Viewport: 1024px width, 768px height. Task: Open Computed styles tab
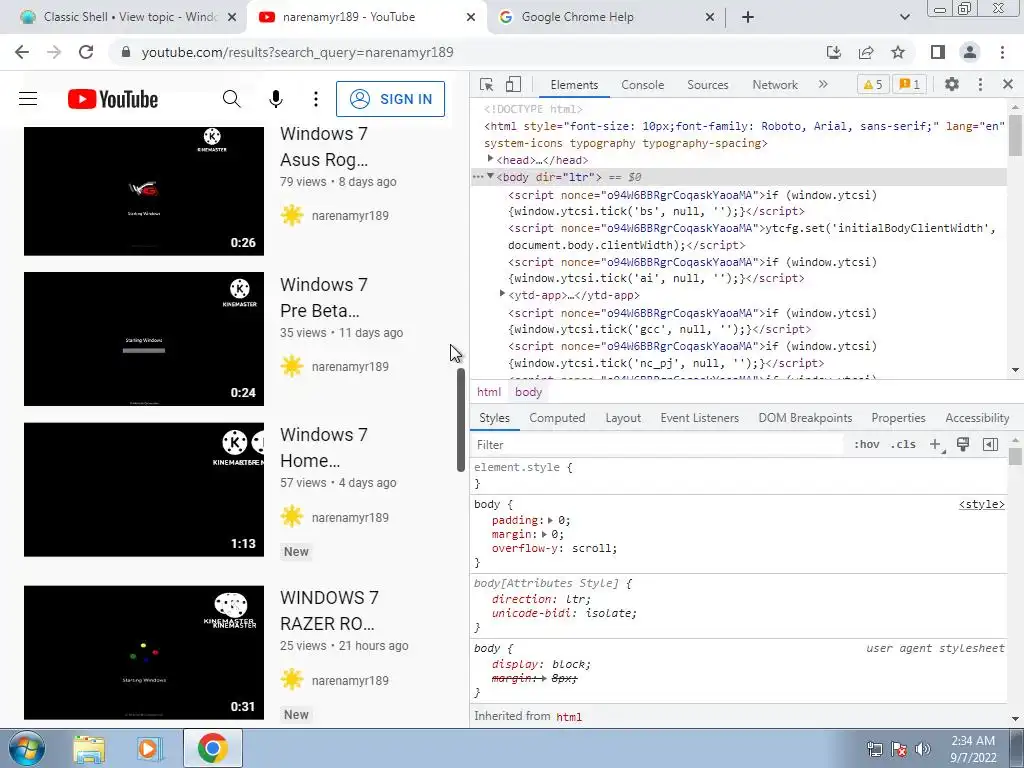[557, 418]
